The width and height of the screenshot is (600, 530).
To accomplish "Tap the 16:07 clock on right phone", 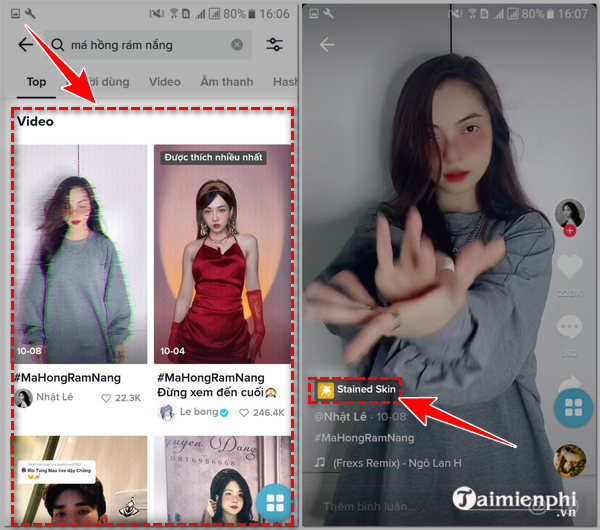I will [572, 14].
